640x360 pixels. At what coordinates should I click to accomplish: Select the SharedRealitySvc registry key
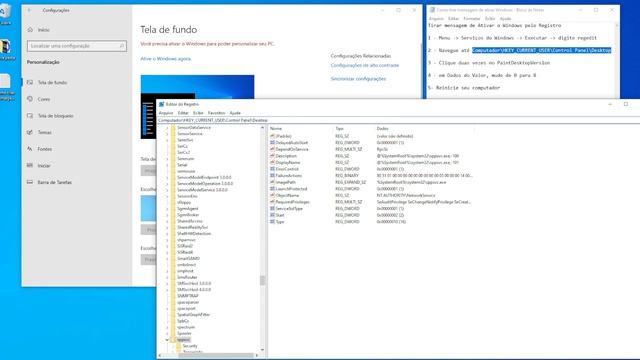pos(192,227)
